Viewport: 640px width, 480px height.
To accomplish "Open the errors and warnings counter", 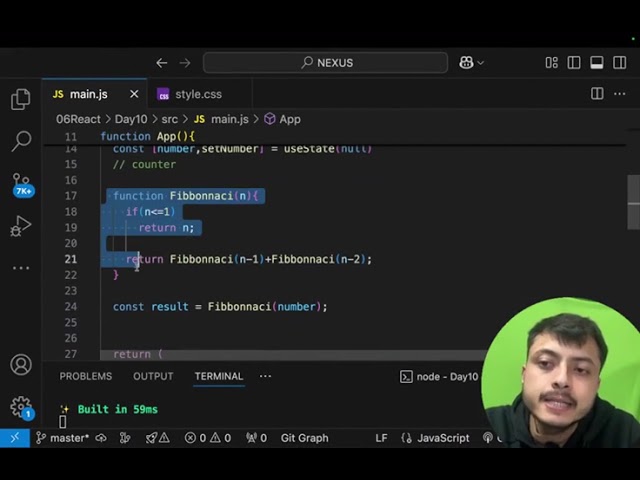I will (x=208, y=438).
